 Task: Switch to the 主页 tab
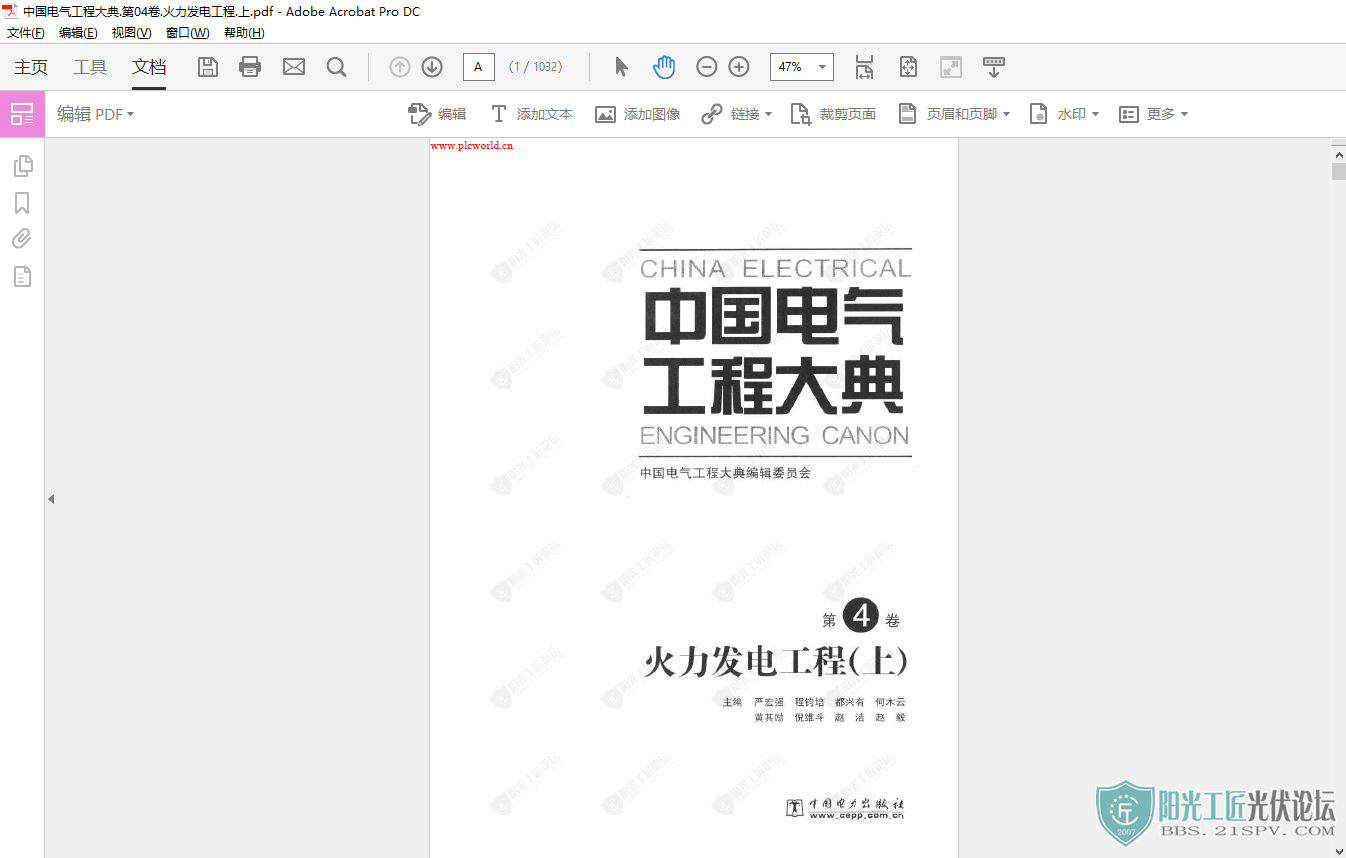point(31,67)
